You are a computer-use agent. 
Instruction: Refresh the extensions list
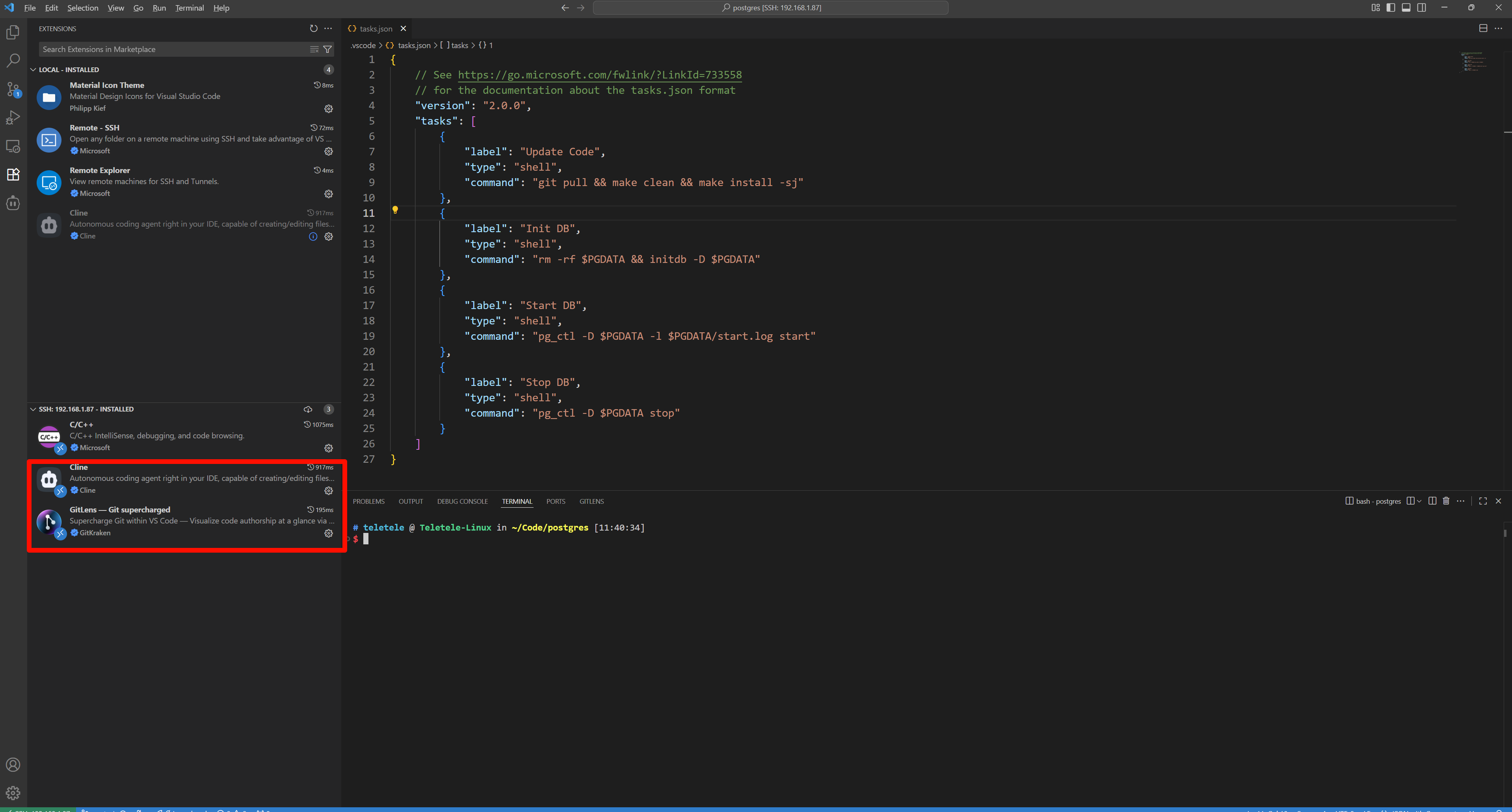(313, 28)
